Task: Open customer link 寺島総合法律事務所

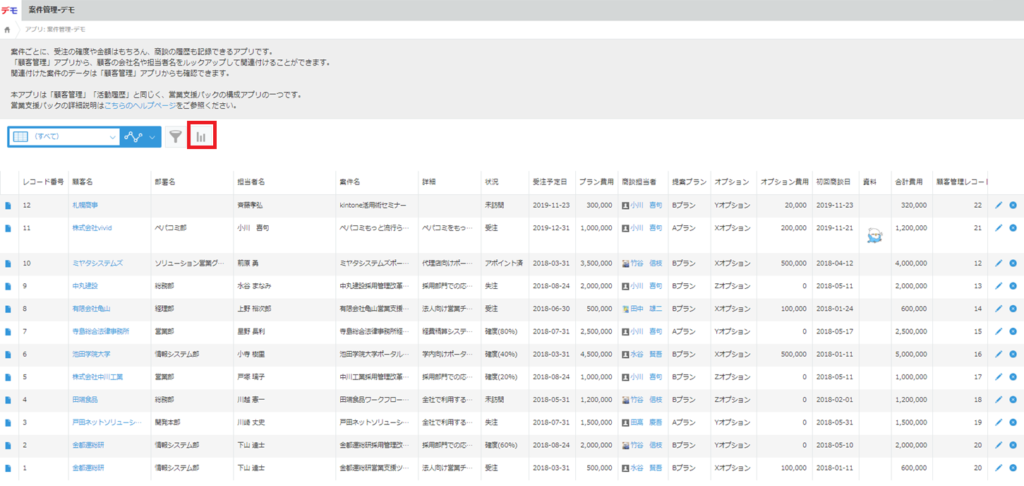Action: (x=101, y=331)
